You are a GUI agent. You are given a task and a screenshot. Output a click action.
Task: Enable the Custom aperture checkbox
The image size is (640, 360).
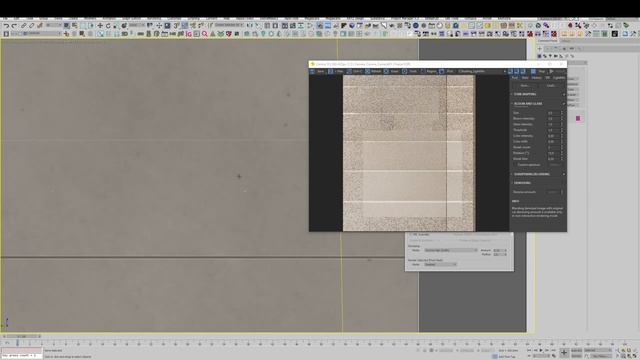click(516, 164)
